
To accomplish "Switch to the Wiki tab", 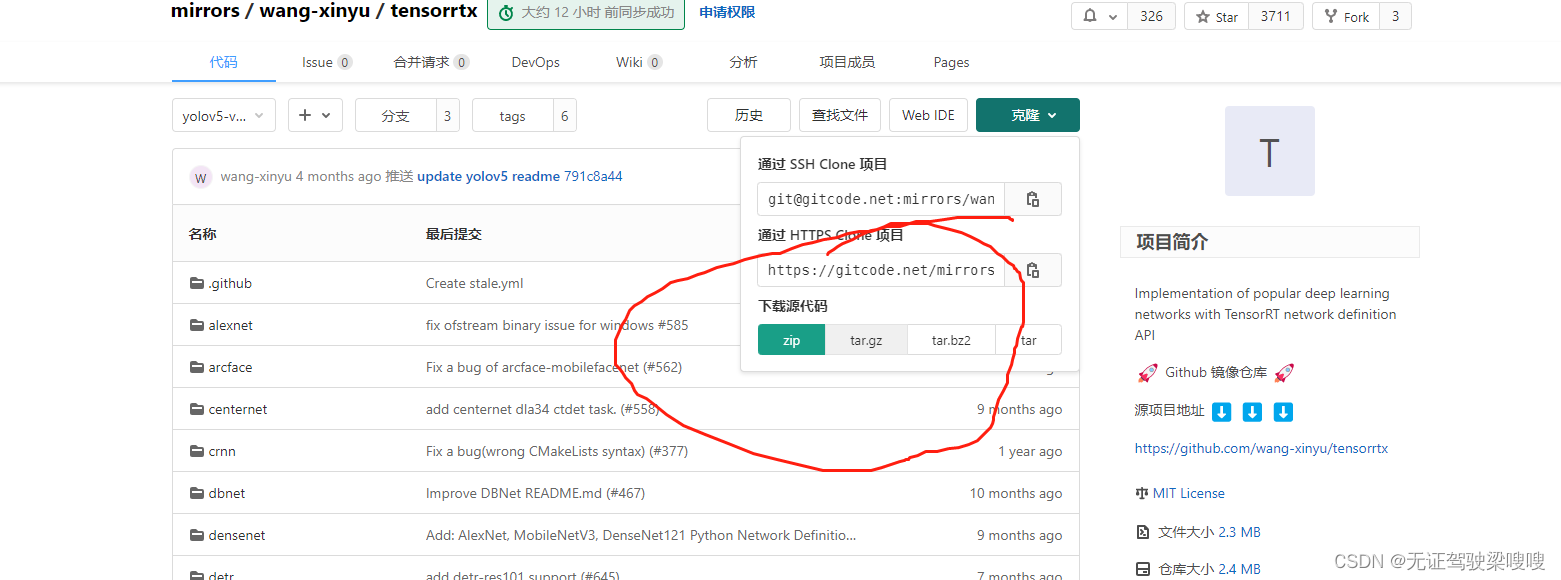I will (x=639, y=62).
